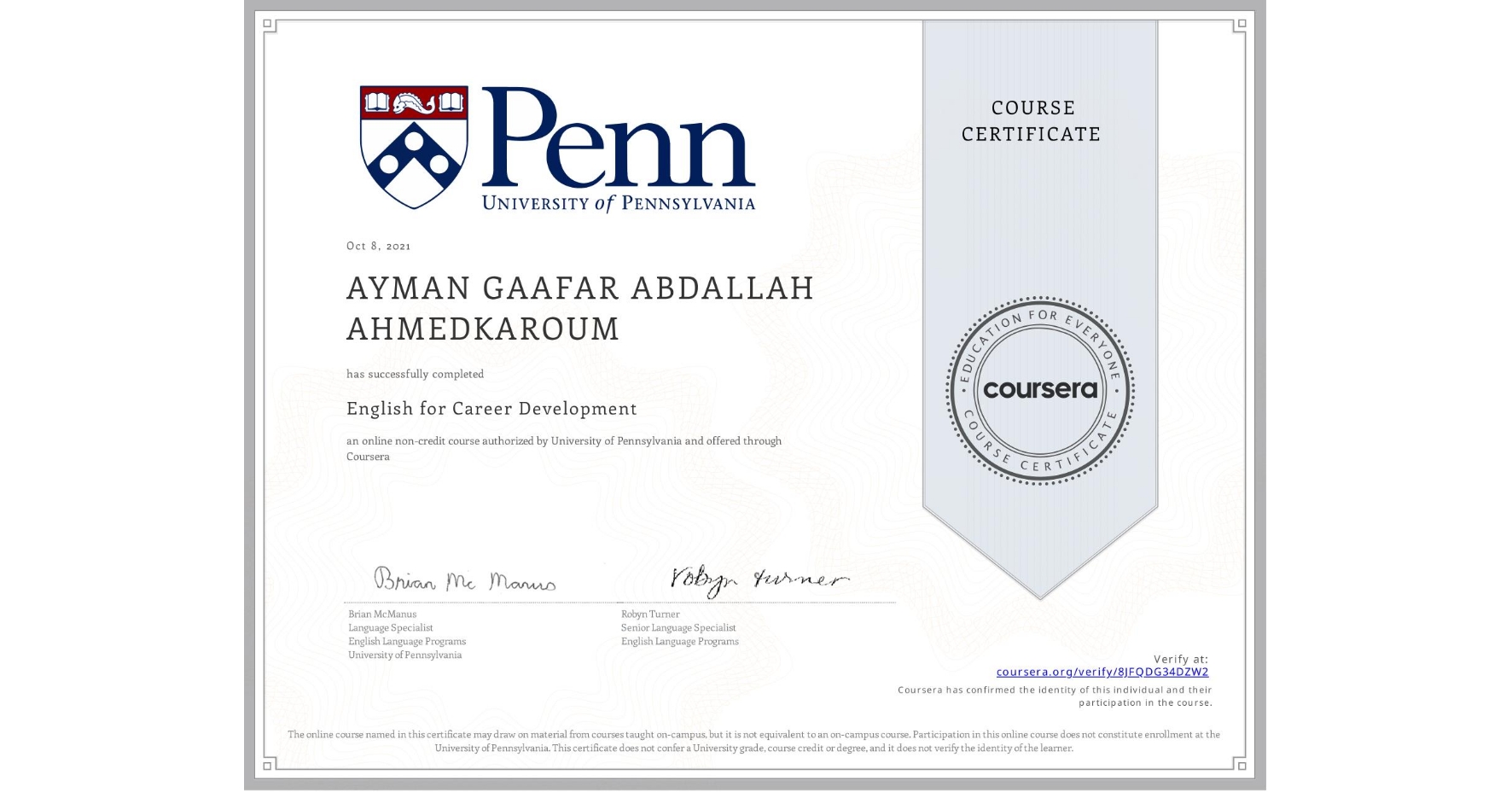Viewport: 1512px width, 792px height.
Task: Click the disclaimer text at the bottom
Action: point(753,741)
